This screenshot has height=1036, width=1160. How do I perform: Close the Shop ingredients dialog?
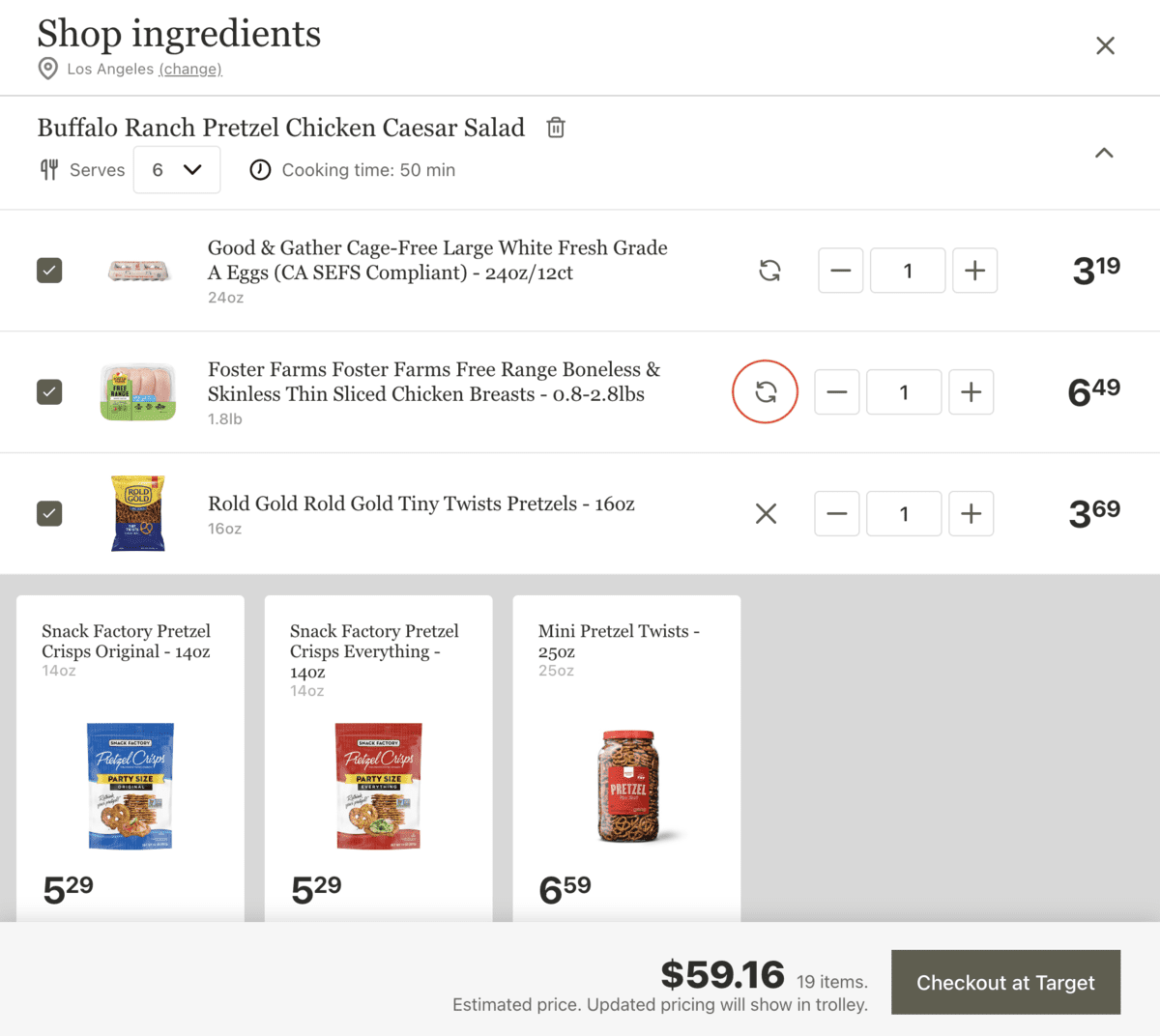coord(1105,45)
